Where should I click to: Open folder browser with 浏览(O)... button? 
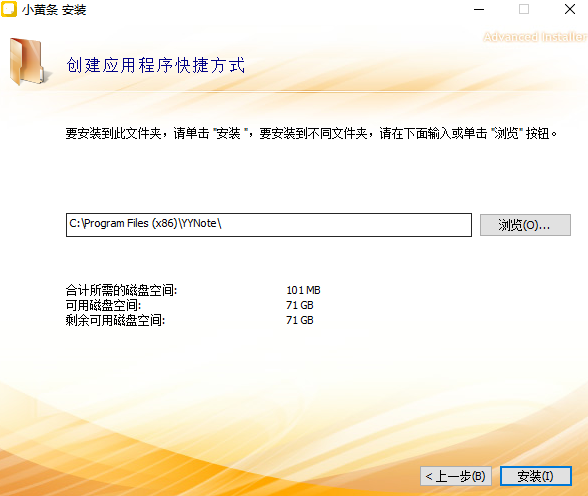(525, 225)
